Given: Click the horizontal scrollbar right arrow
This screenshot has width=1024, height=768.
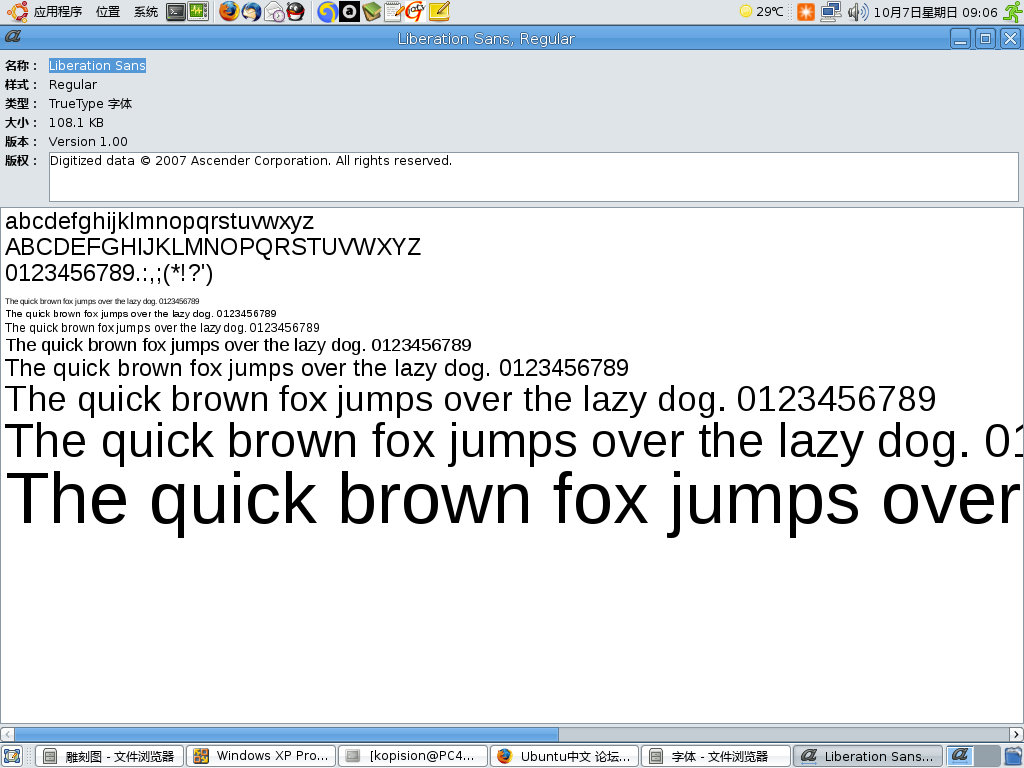Looking at the screenshot, I should pos(1016,734).
